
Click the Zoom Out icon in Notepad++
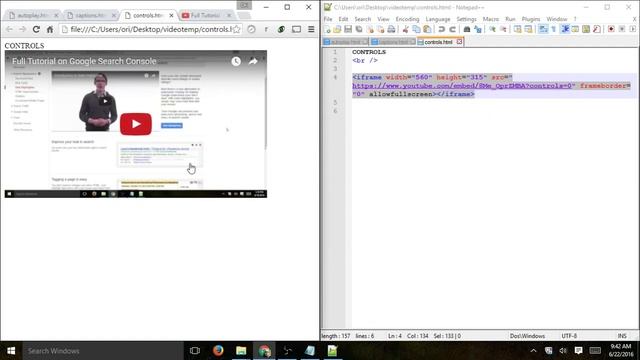[503, 29]
